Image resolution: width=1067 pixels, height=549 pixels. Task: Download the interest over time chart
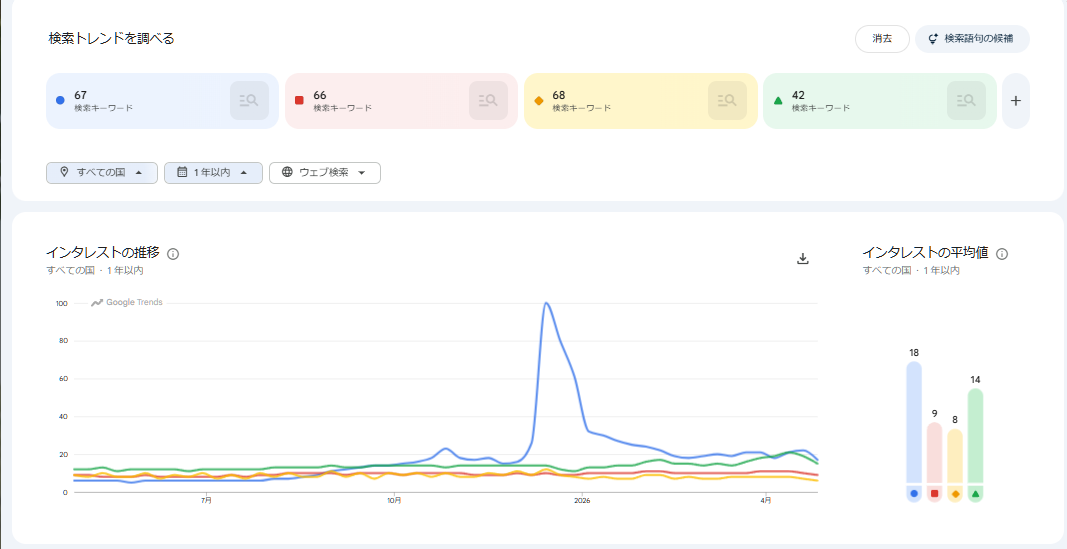802,258
